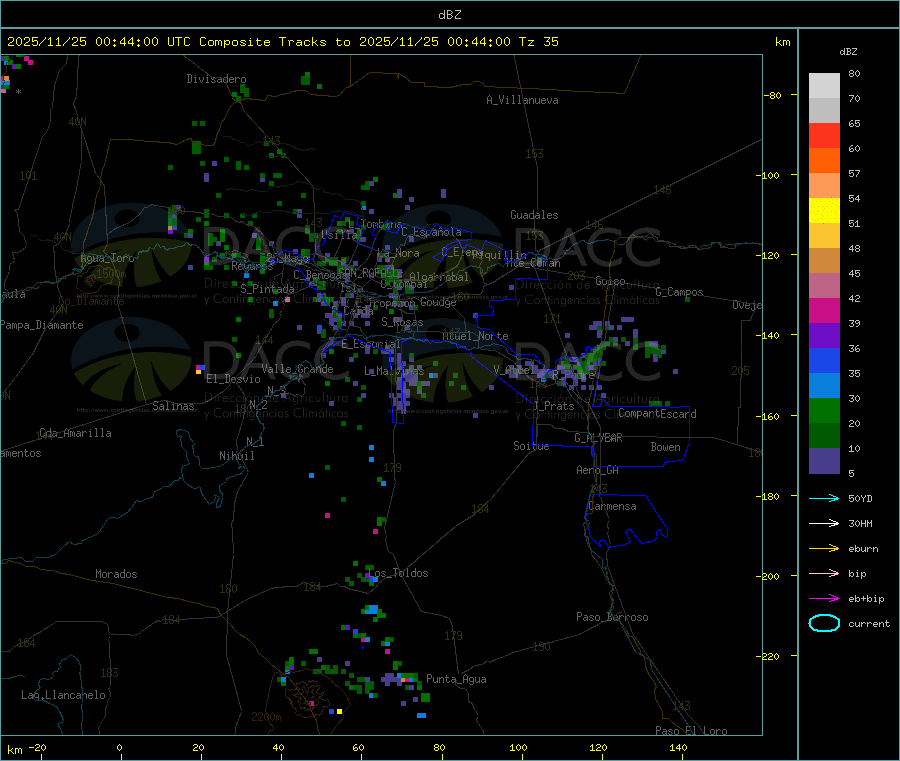This screenshot has width=900, height=761.
Task: Click the G_Campos place label
Action: point(679,292)
